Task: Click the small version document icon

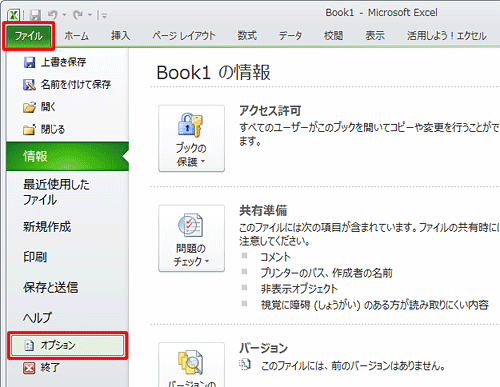Action: (x=245, y=365)
